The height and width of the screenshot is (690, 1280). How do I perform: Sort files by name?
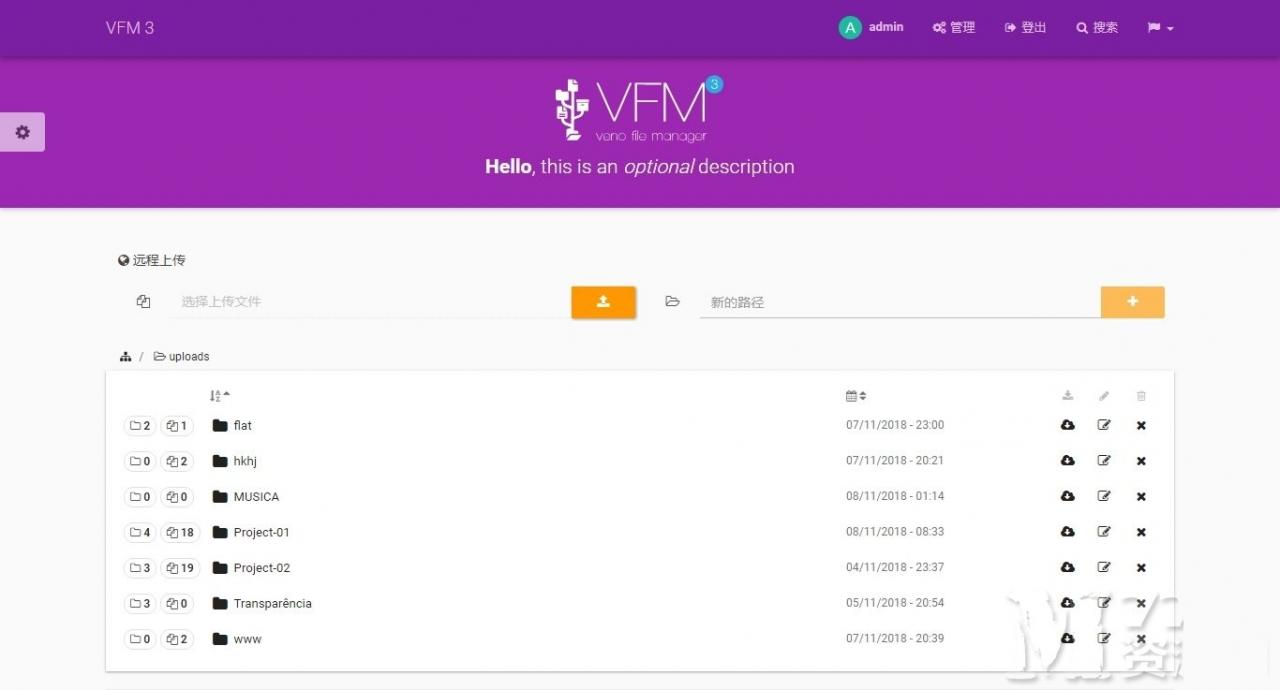220,396
